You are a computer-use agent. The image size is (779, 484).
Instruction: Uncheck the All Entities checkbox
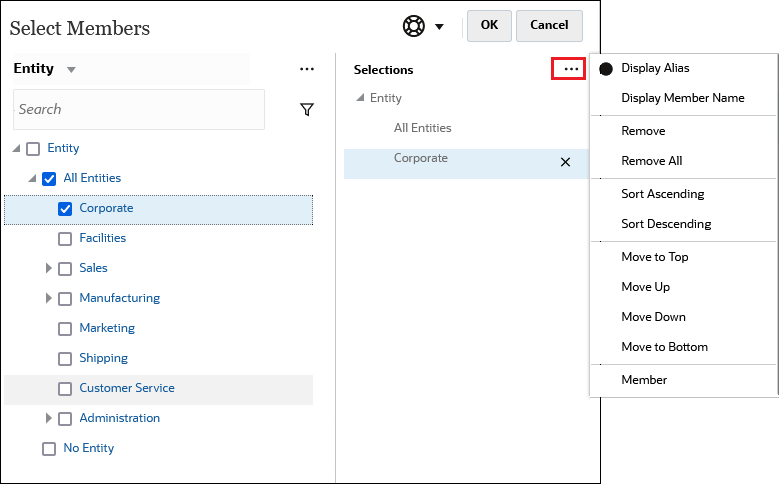49,179
